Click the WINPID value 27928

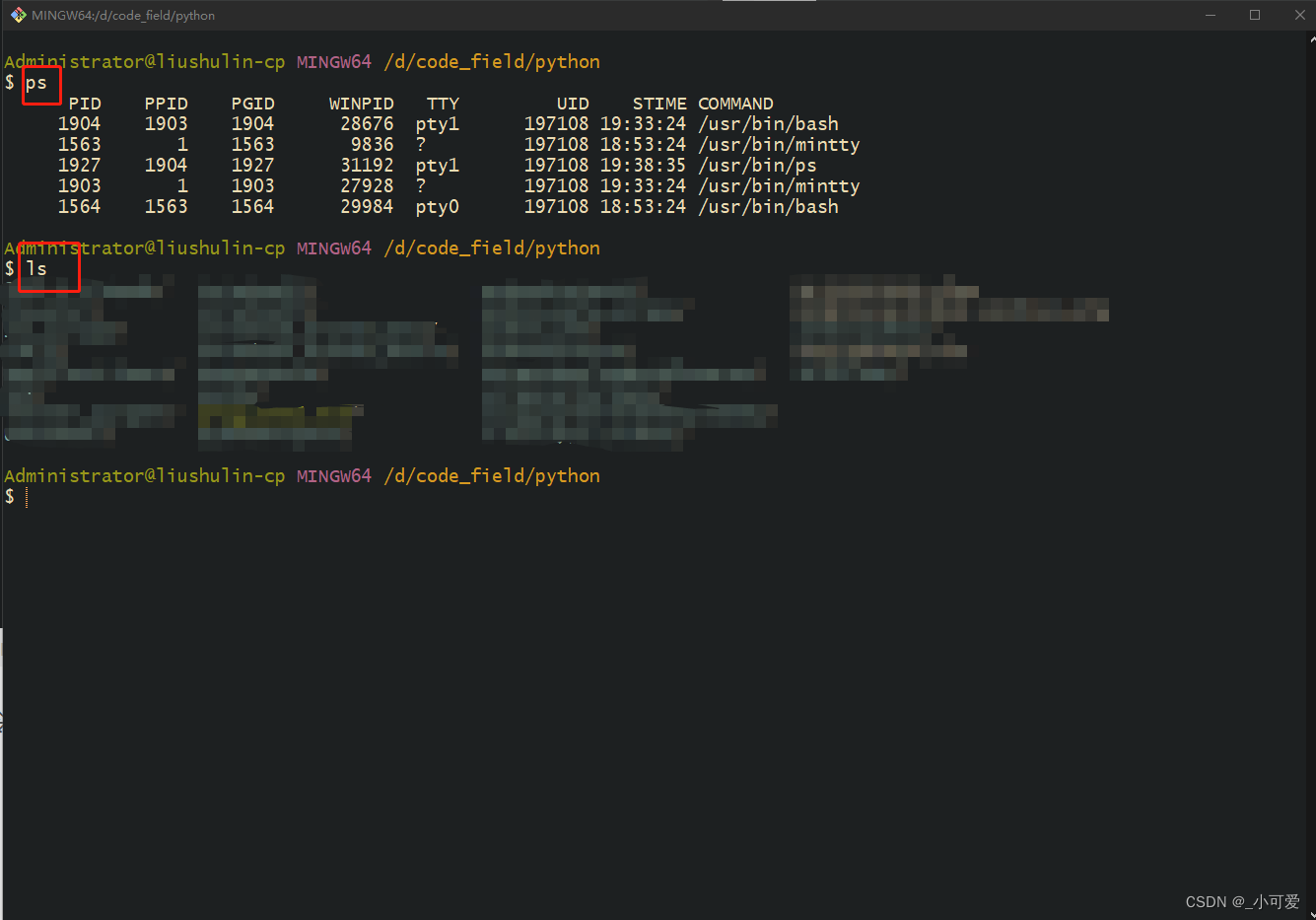click(x=367, y=185)
